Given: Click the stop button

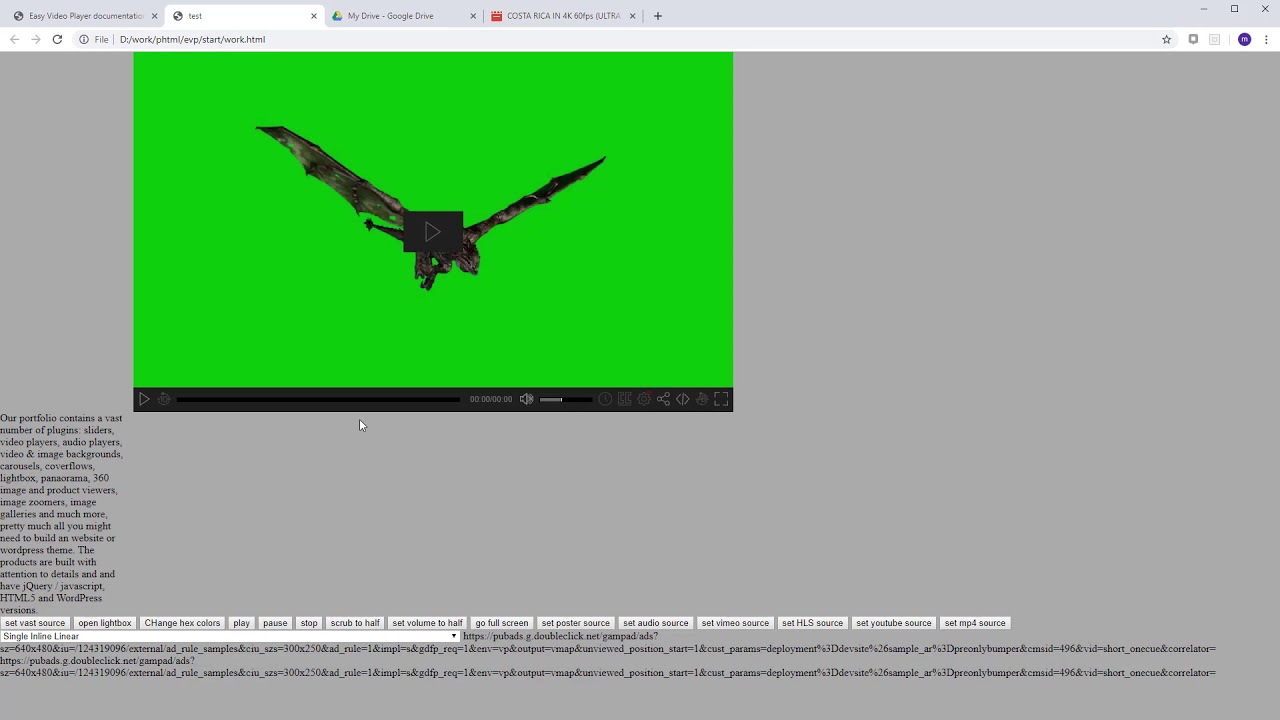Looking at the screenshot, I should coord(309,623).
